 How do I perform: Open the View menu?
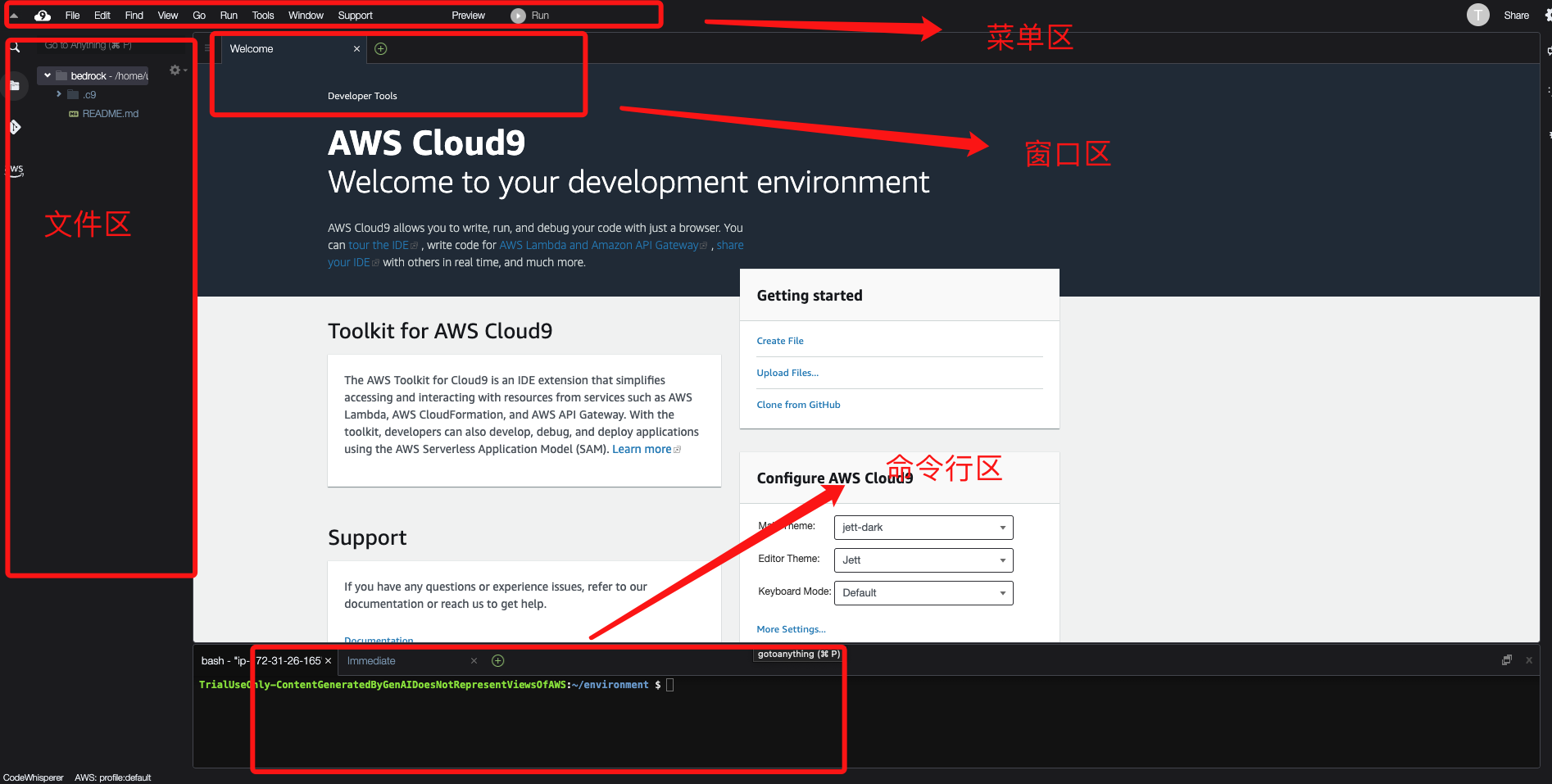(x=168, y=16)
